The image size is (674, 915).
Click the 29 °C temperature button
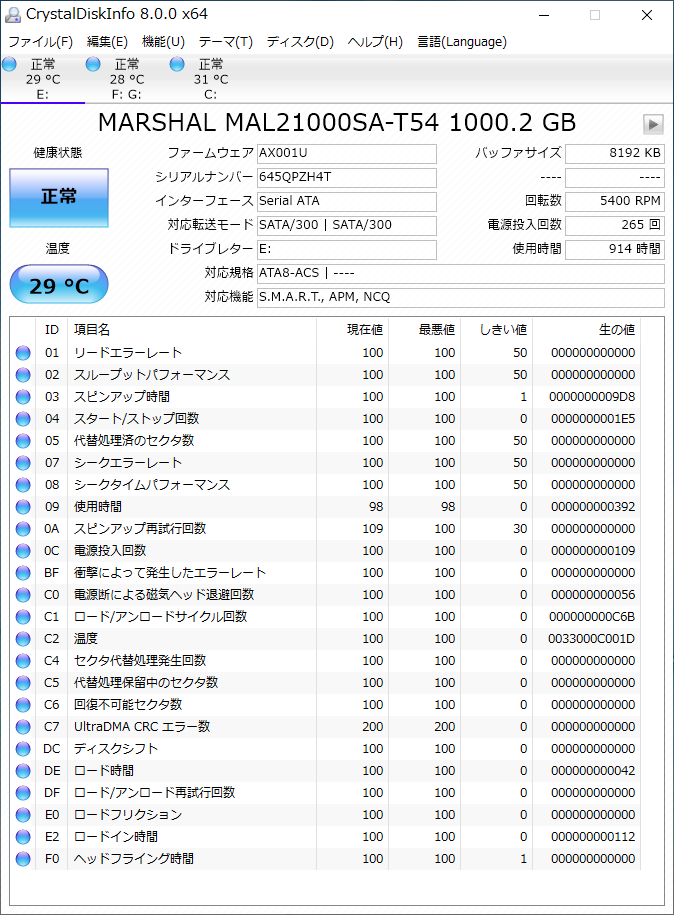(x=59, y=285)
